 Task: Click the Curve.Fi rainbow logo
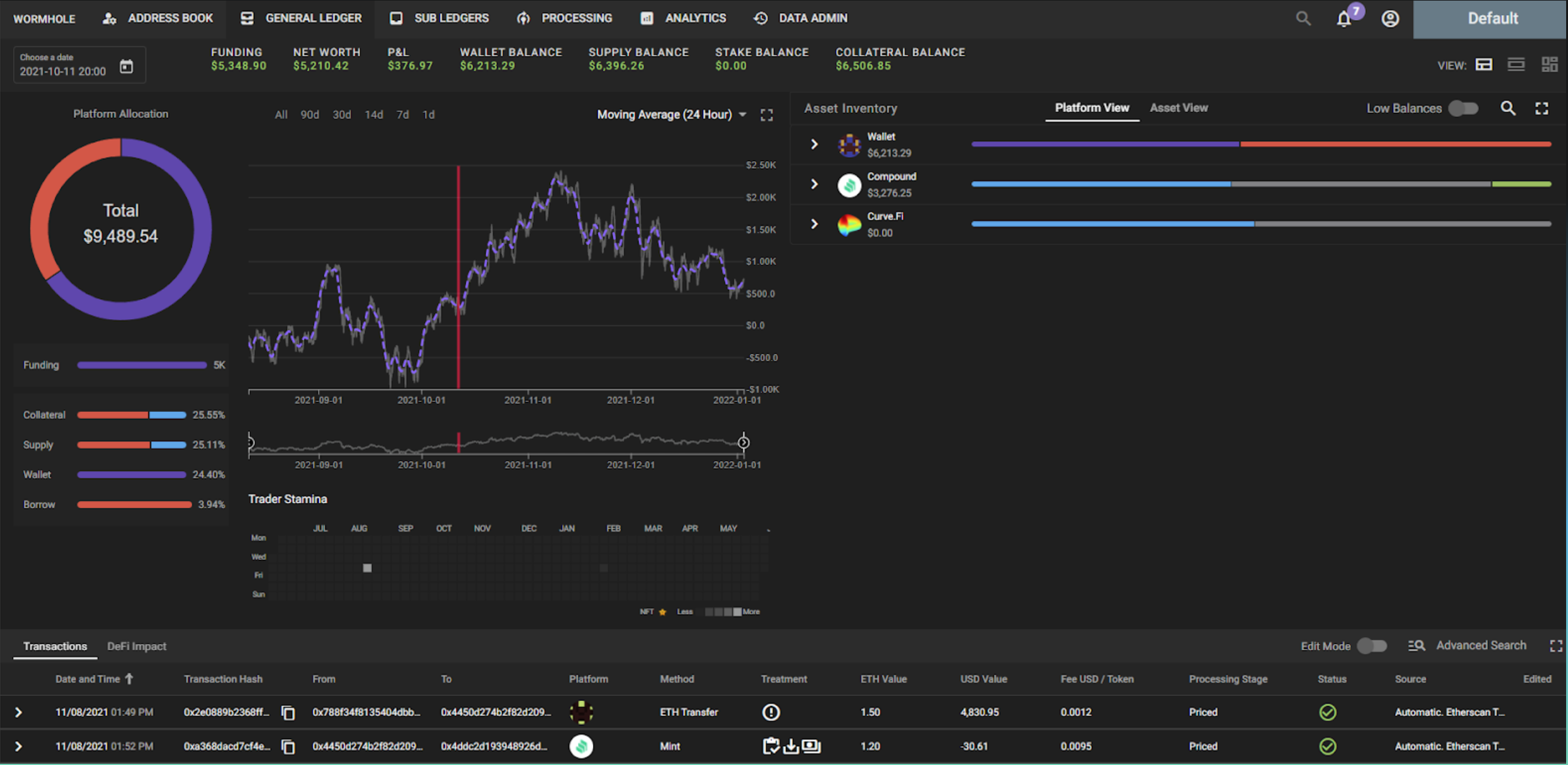coord(849,224)
